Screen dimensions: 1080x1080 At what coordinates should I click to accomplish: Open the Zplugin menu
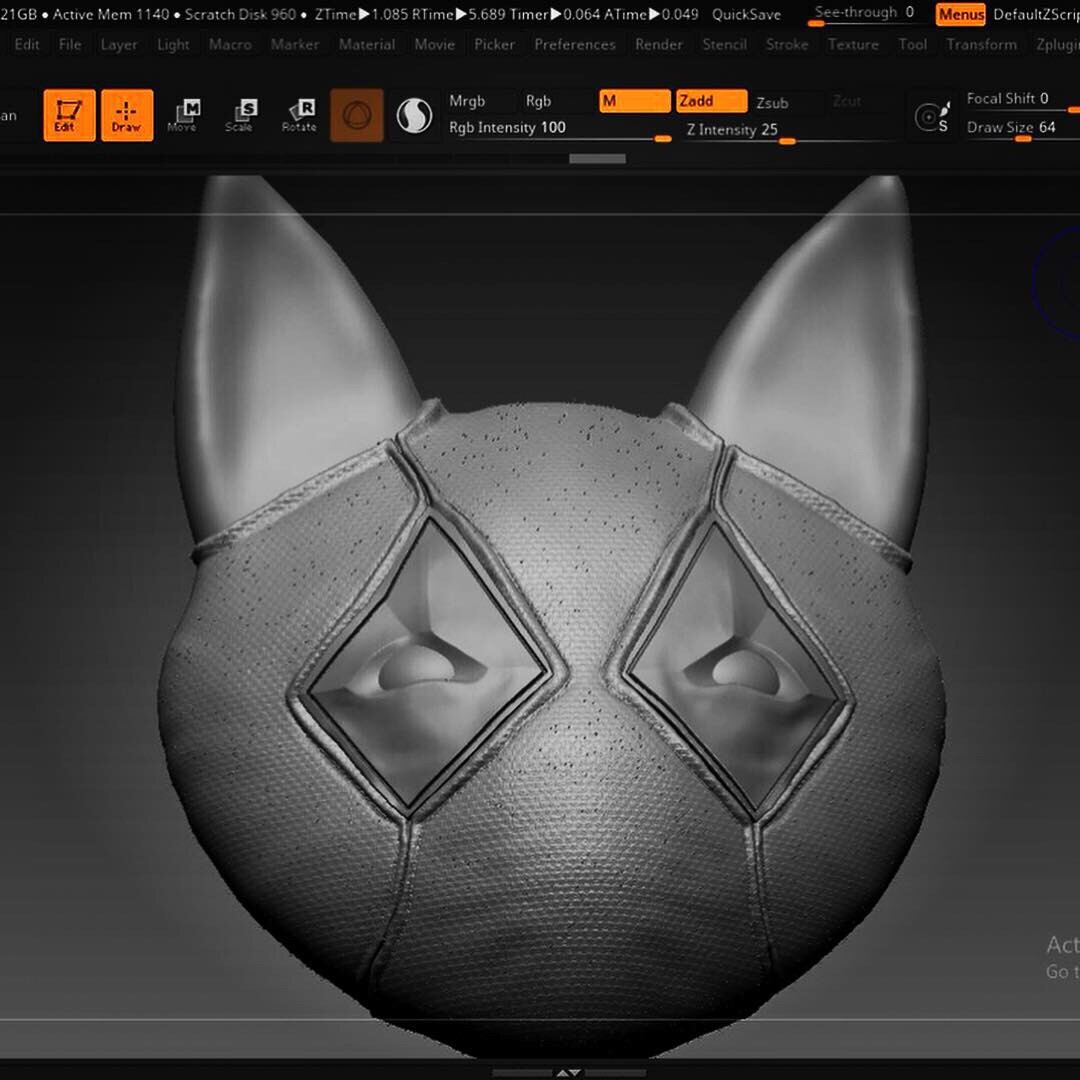[x=1057, y=44]
